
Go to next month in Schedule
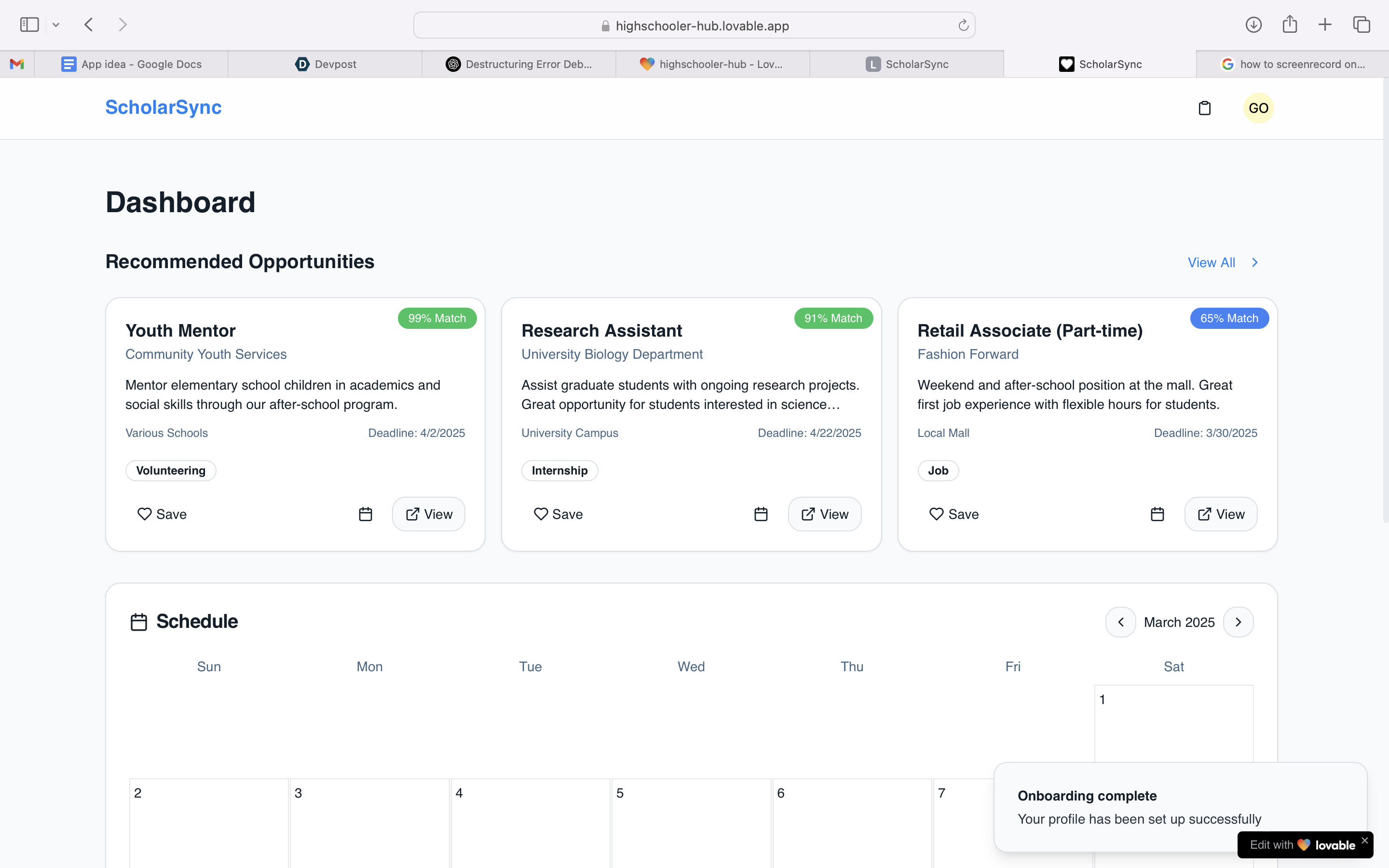point(1238,622)
